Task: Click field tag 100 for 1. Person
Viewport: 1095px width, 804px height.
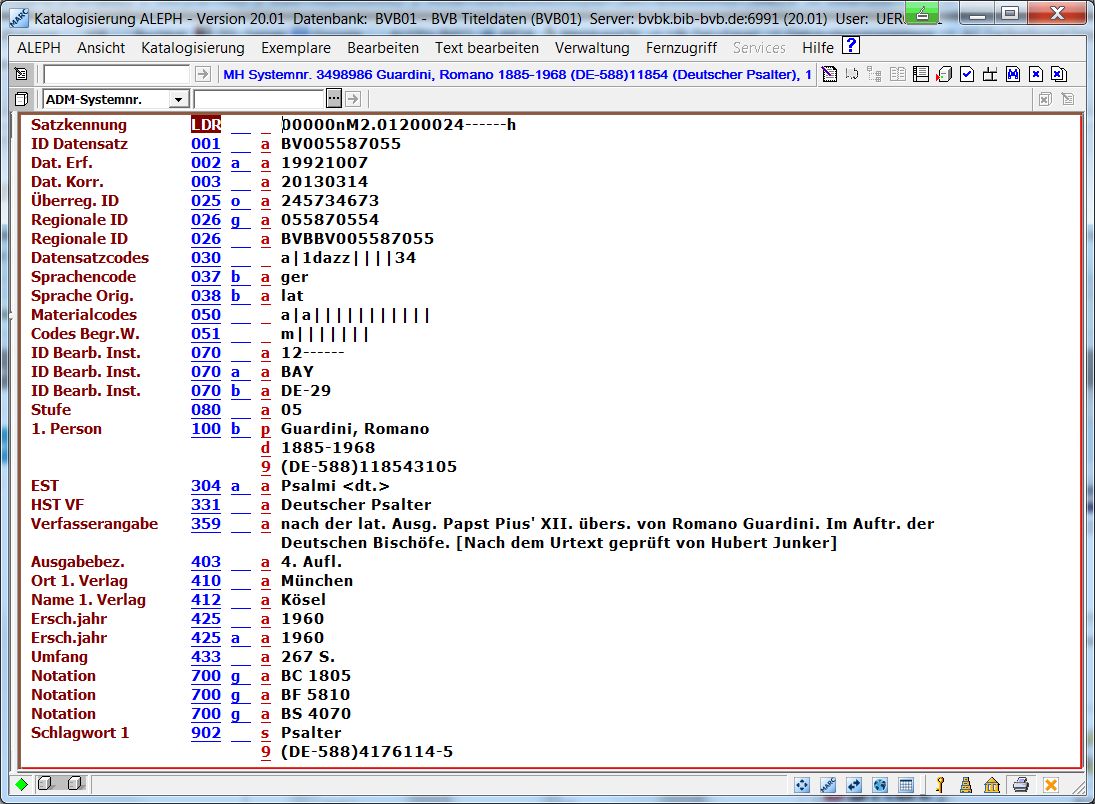Action: [206, 429]
